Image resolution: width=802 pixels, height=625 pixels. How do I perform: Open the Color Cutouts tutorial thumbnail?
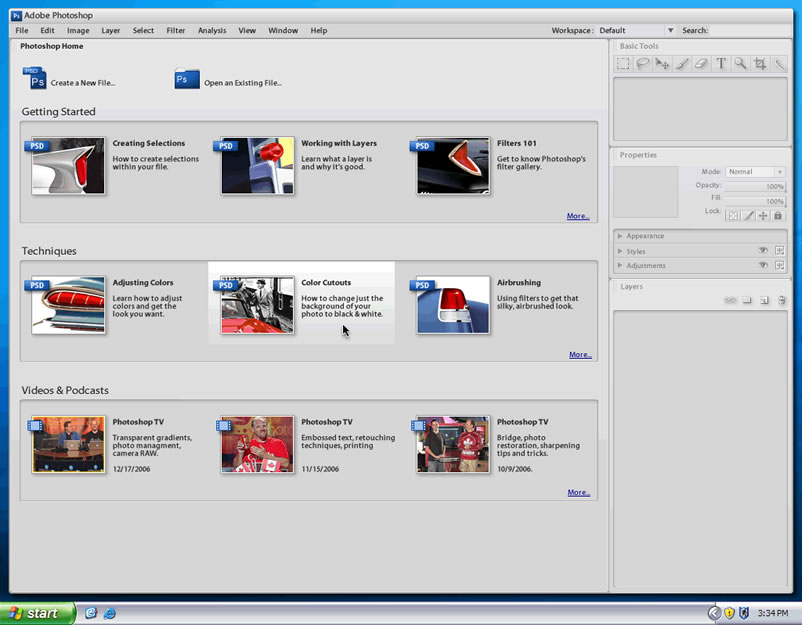[257, 305]
